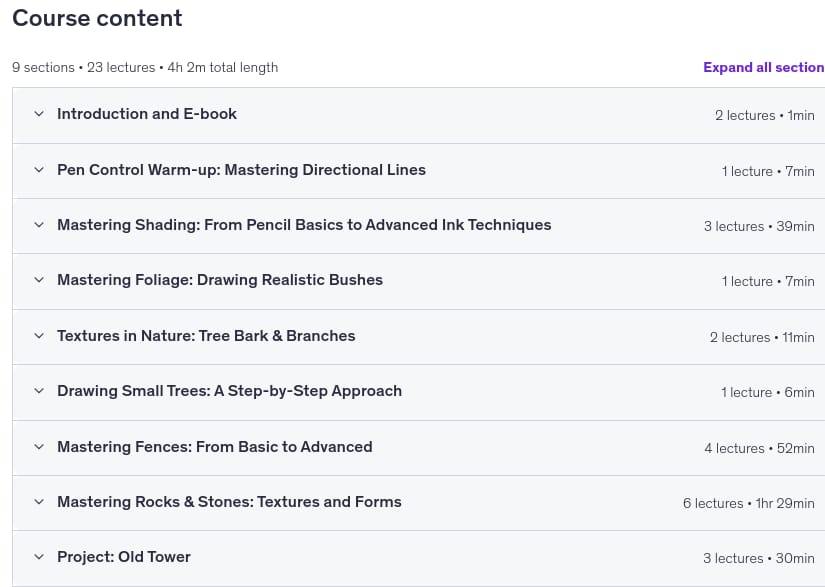Expand the Introduction and E-book chevron
Screen dimensions: 825x587
pyautogui.click(x=39, y=114)
